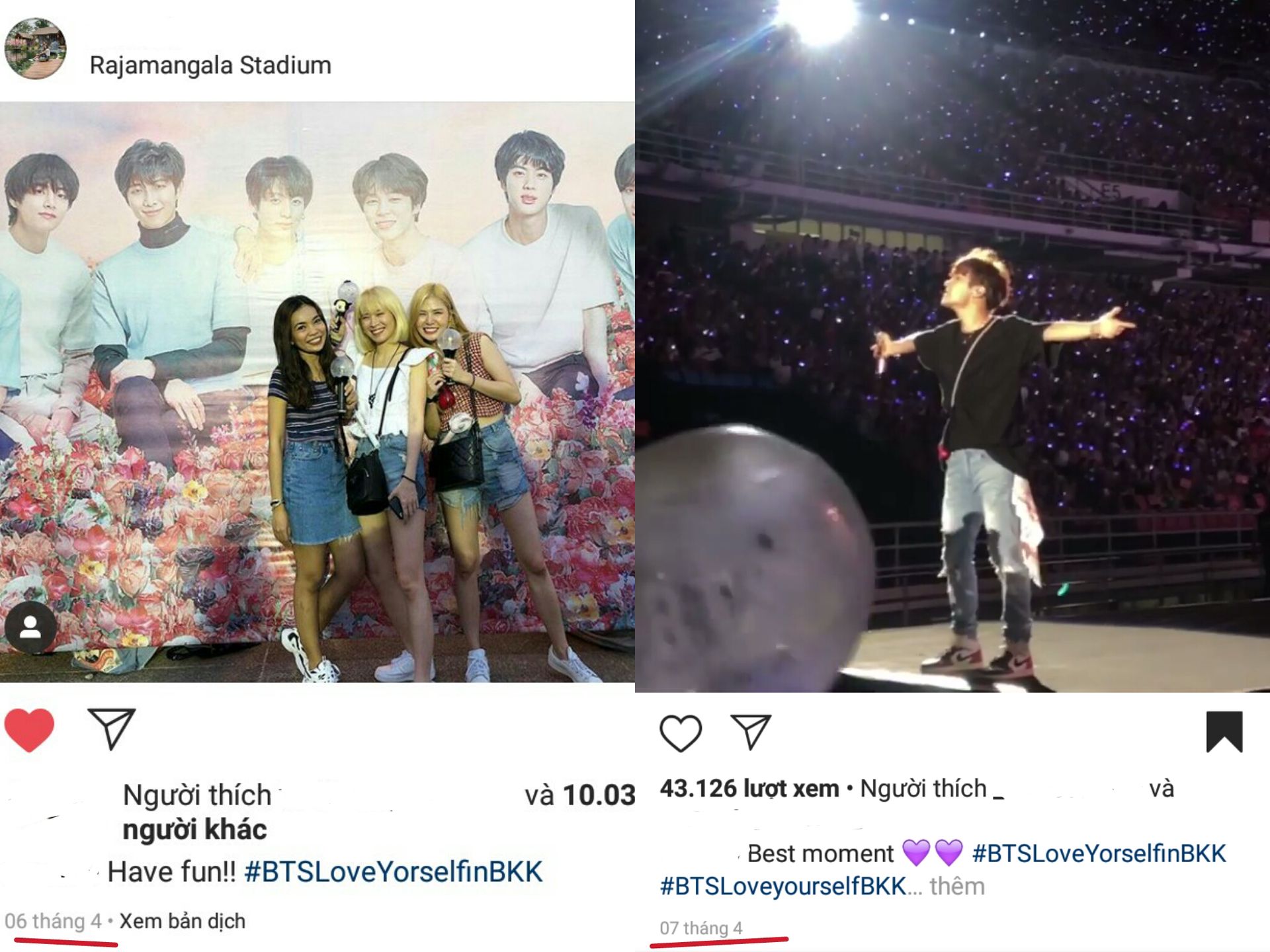1270x952 pixels.
Task: Open the 43.126 lượt xem view count
Action: 749,789
